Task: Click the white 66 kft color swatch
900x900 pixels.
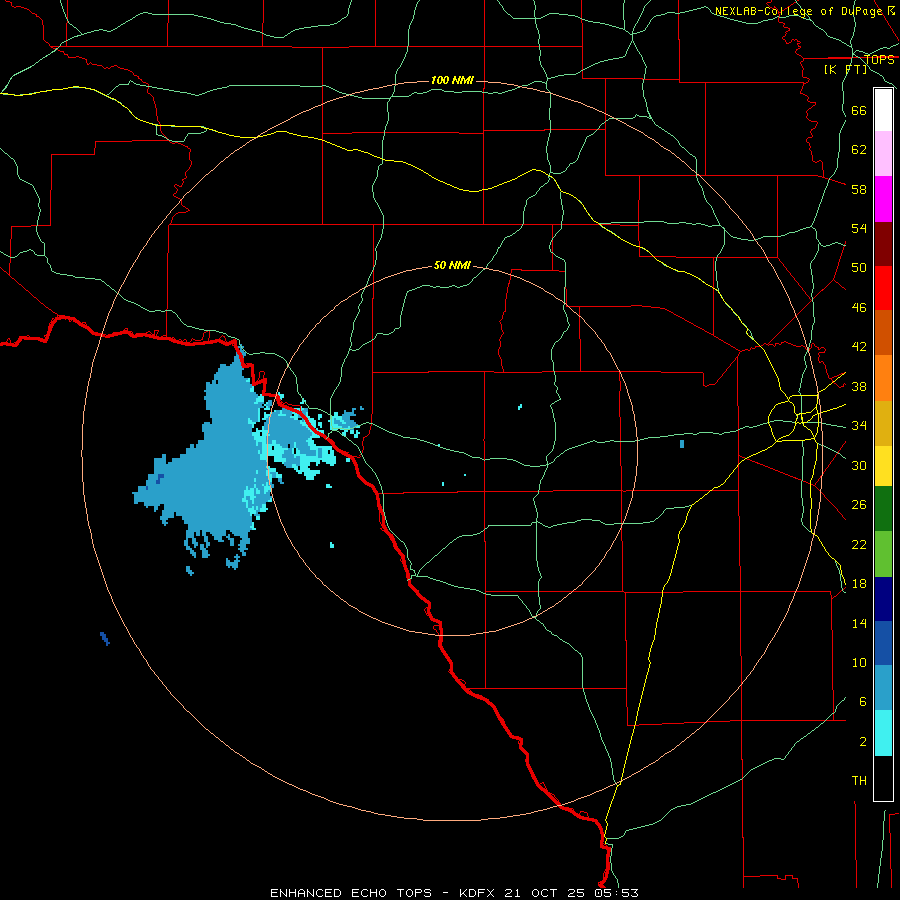Action: pyautogui.click(x=883, y=110)
